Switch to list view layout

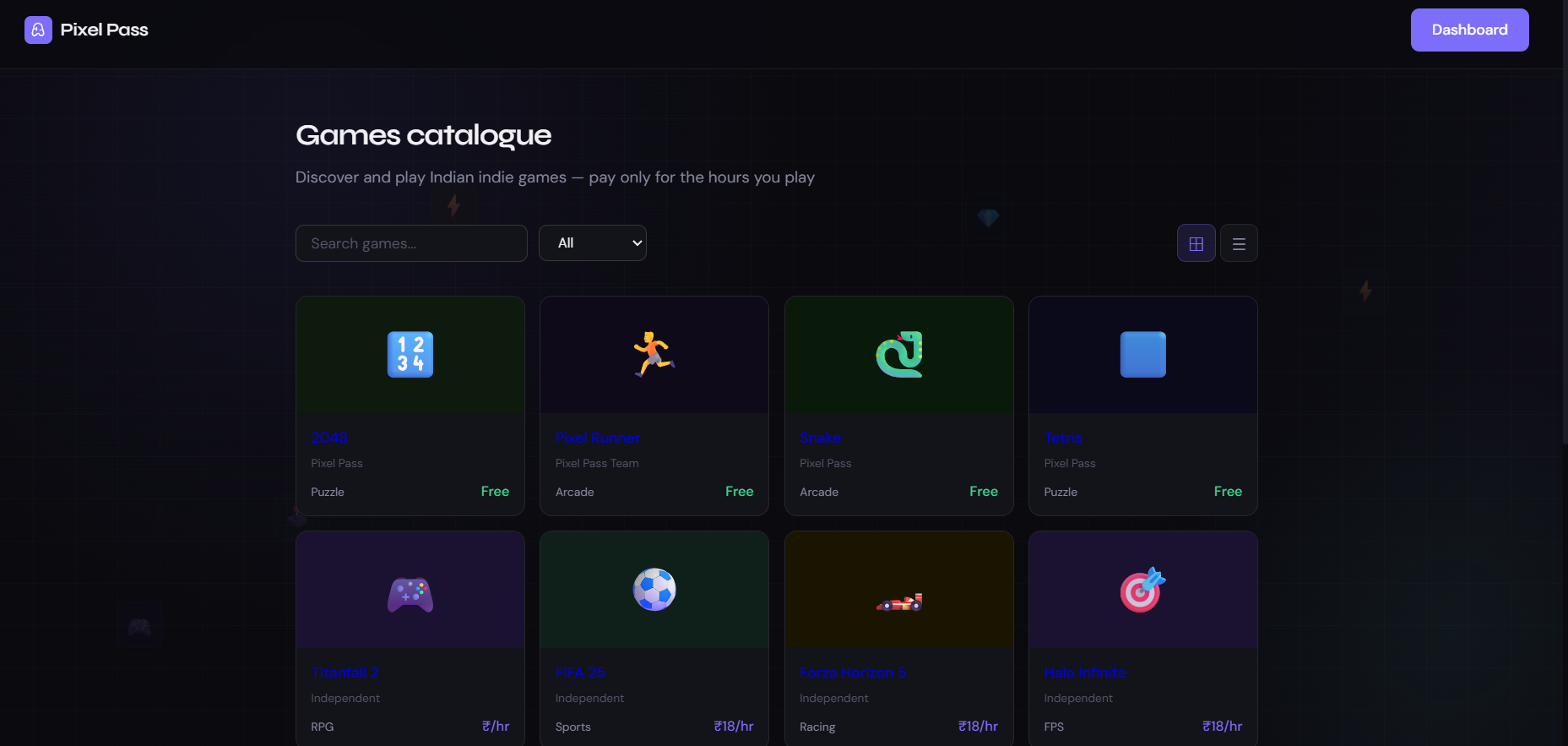(1239, 243)
